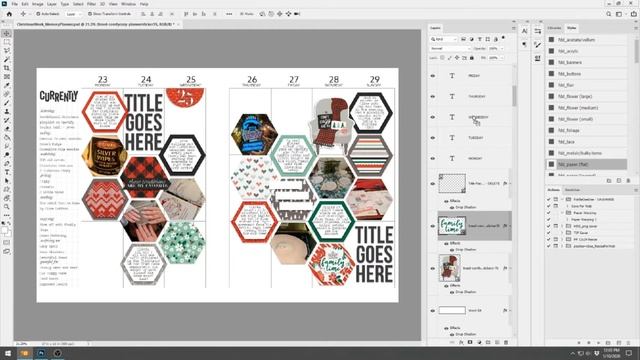
Task: Select the fdd_lace style preset
Action: click(586, 142)
